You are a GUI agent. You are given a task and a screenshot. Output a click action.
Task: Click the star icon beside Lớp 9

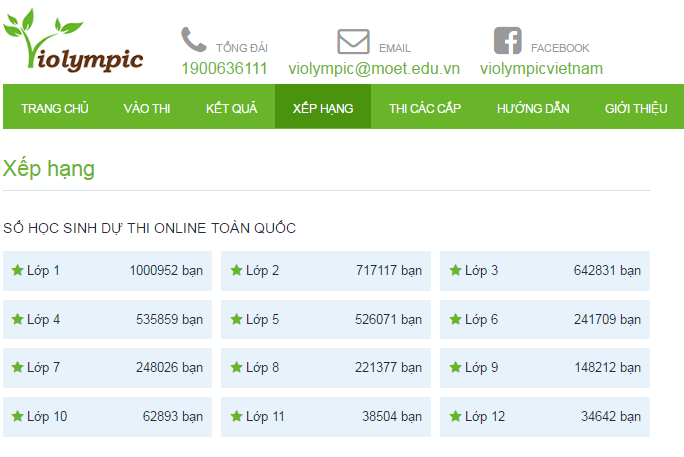(455, 368)
